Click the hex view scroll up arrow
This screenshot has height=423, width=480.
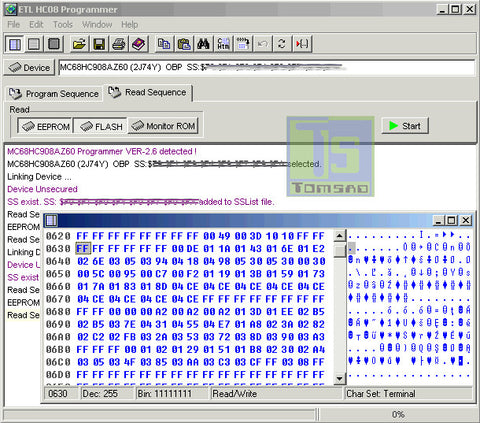click(x=339, y=236)
